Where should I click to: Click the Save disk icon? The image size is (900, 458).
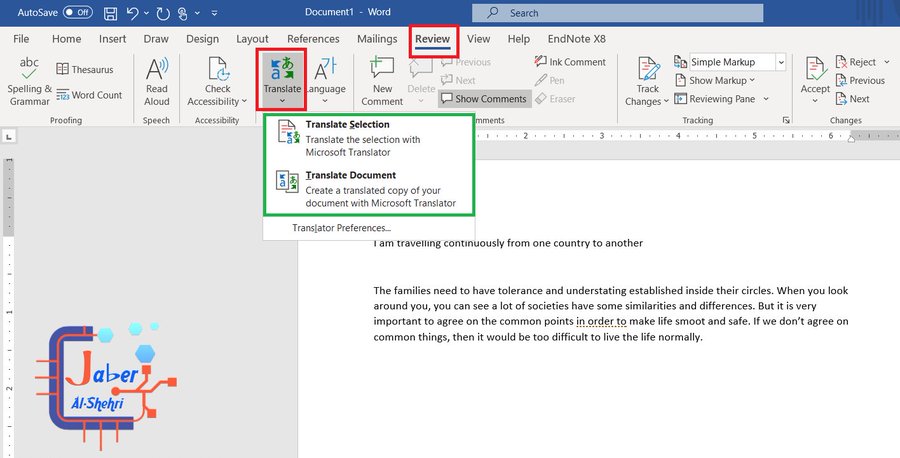pyautogui.click(x=111, y=13)
